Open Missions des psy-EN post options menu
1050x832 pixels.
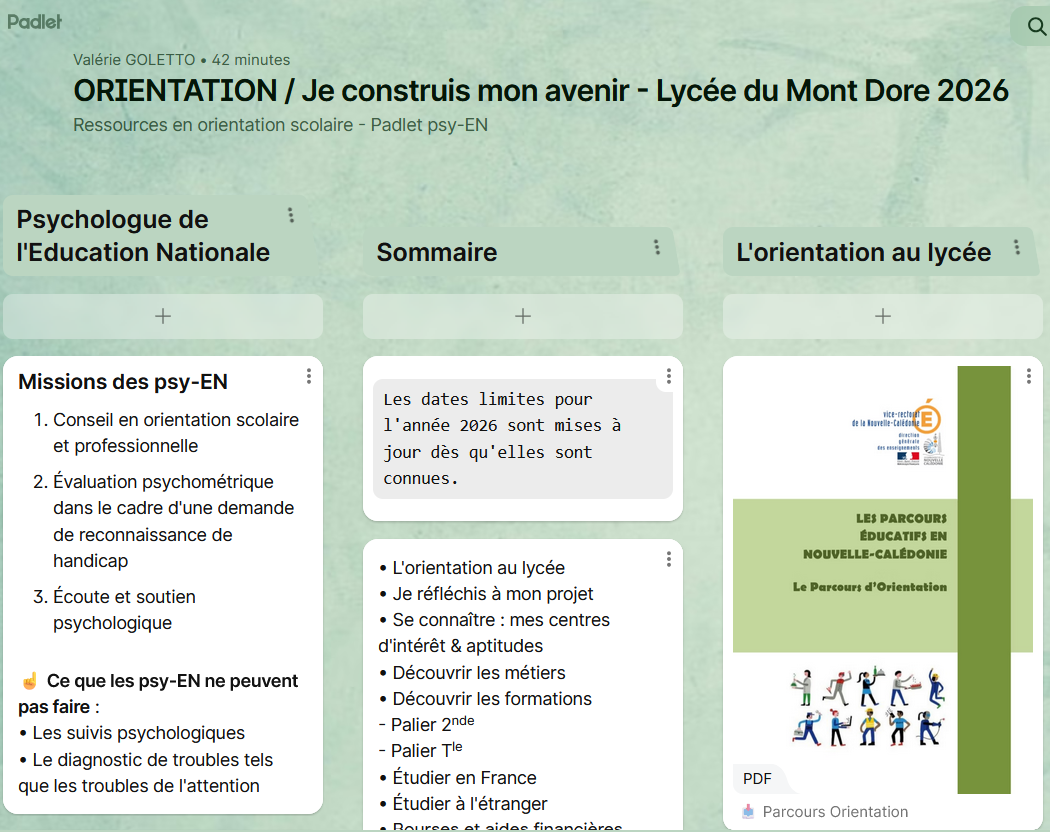pos(309,376)
